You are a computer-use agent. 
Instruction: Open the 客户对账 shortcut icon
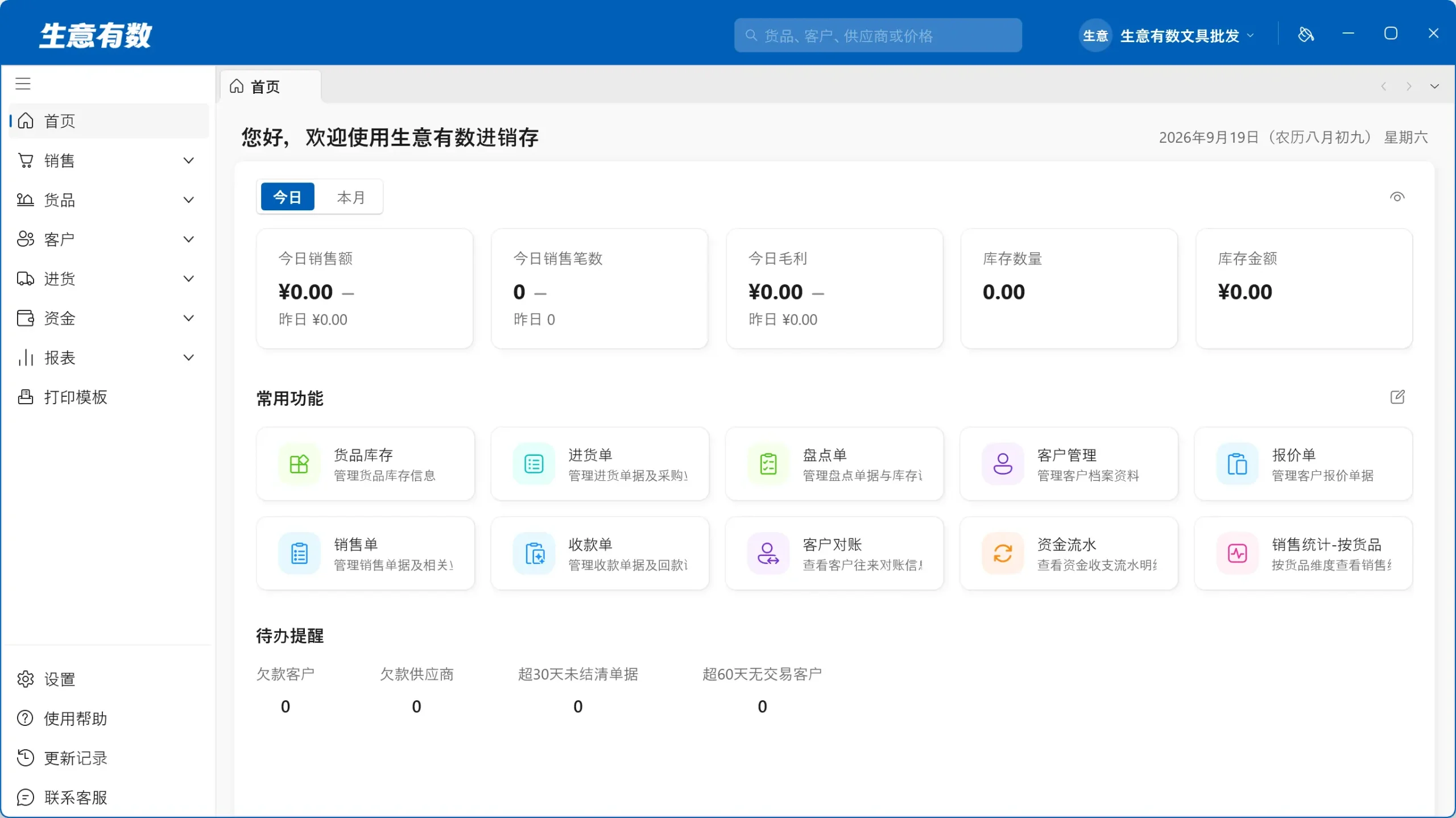[768, 553]
